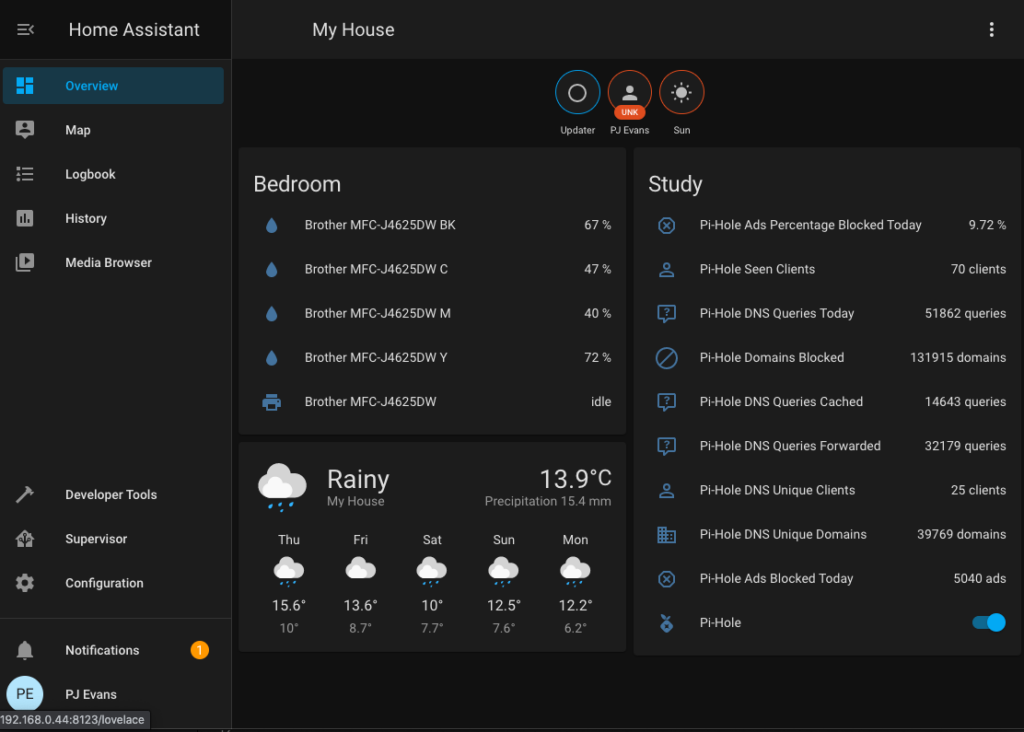Go to History in the sidebar
This screenshot has width=1024, height=732.
pos(86,218)
